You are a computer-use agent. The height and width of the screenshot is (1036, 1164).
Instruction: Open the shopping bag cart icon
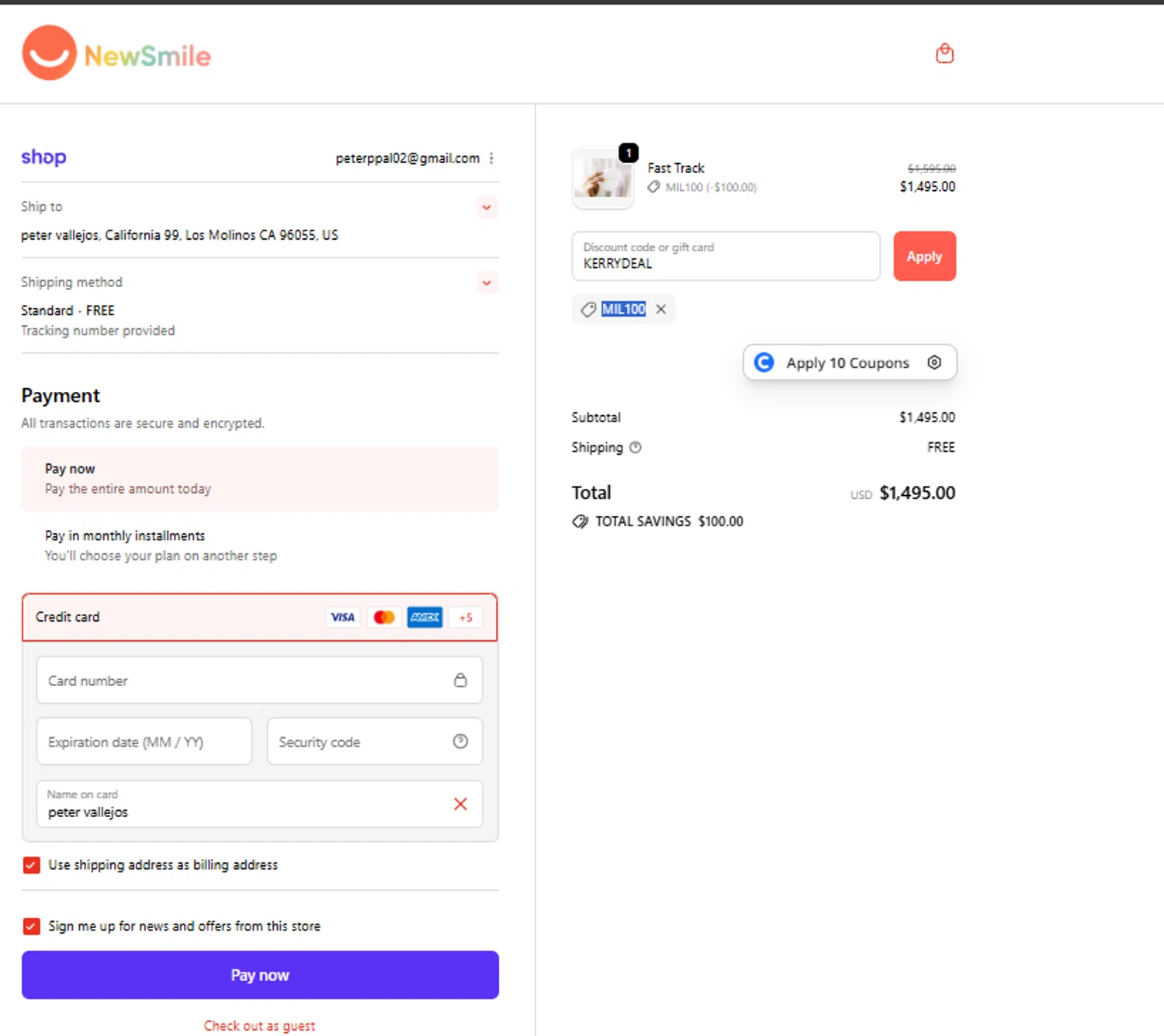point(944,54)
